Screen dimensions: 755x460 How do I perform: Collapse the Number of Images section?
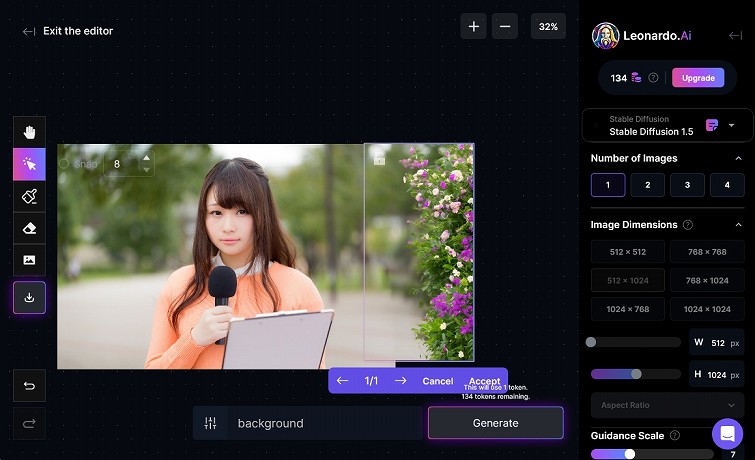739,158
